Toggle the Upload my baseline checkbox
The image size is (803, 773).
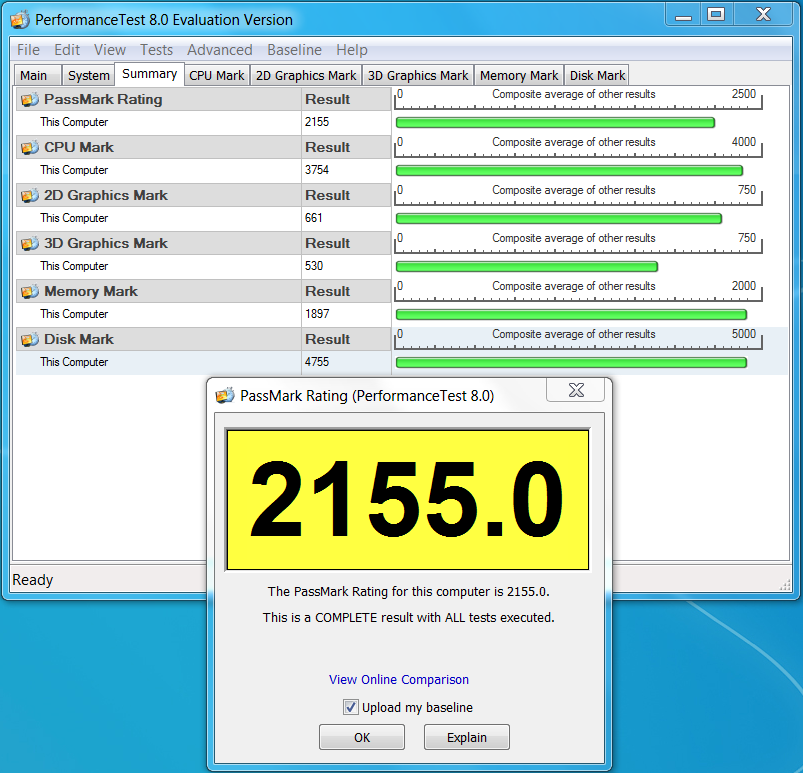pos(351,707)
